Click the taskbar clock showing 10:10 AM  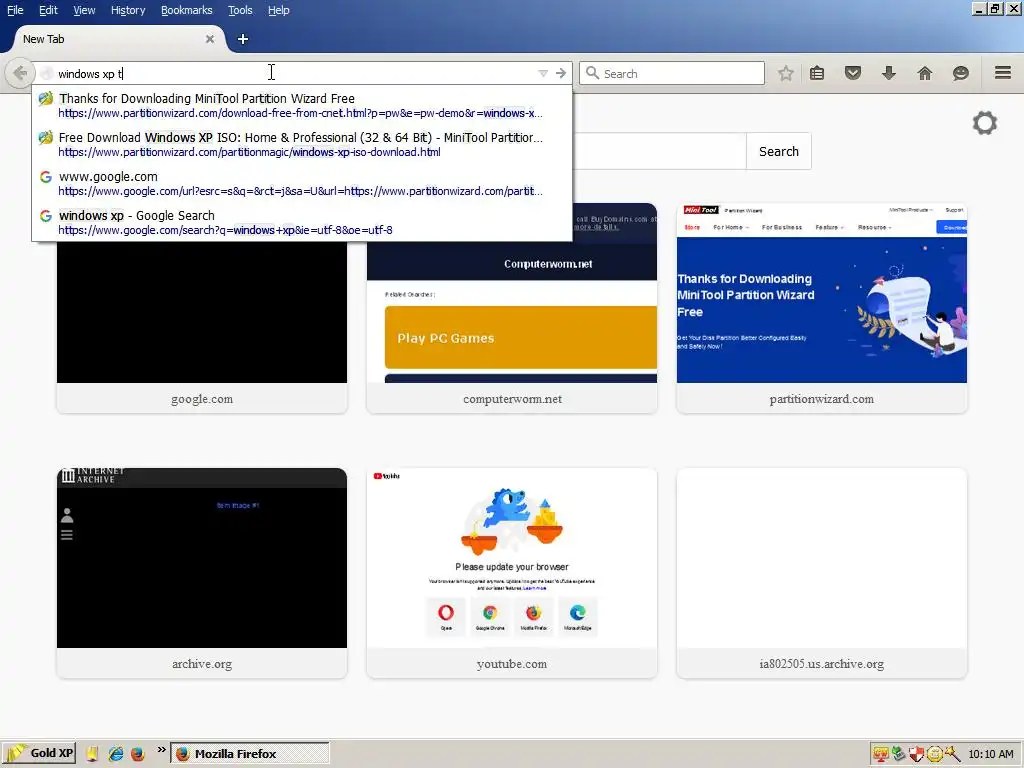tap(991, 754)
